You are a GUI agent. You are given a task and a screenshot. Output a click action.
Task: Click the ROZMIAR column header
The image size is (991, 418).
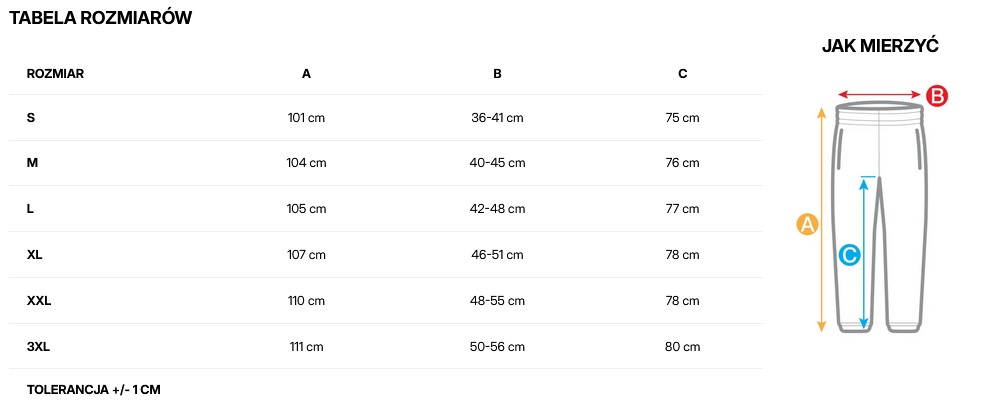[55, 73]
